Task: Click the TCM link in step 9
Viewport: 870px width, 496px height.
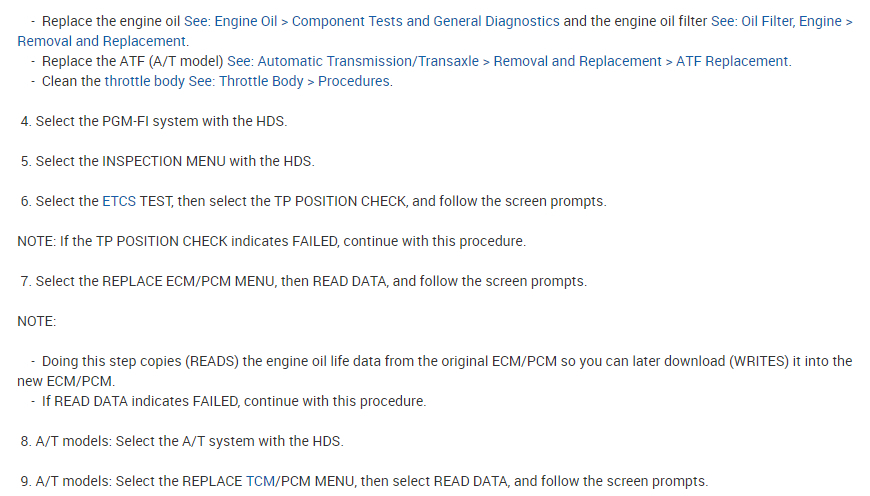Action: (x=259, y=481)
